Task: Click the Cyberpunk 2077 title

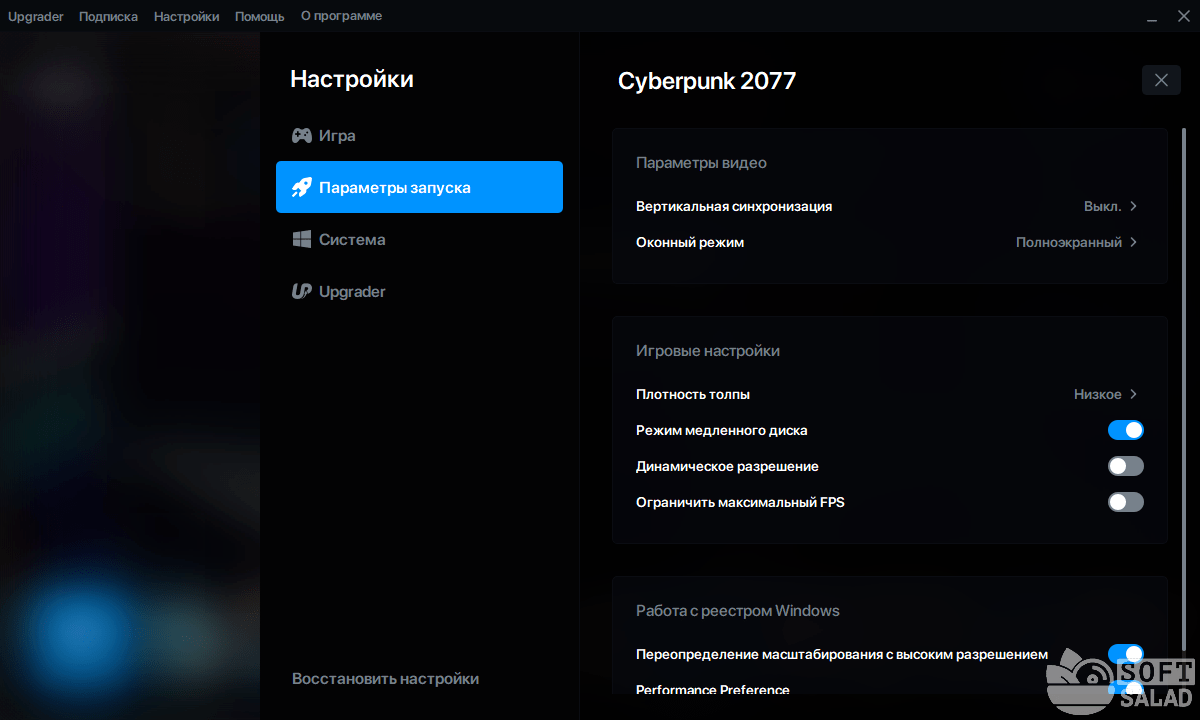Action: 707,81
